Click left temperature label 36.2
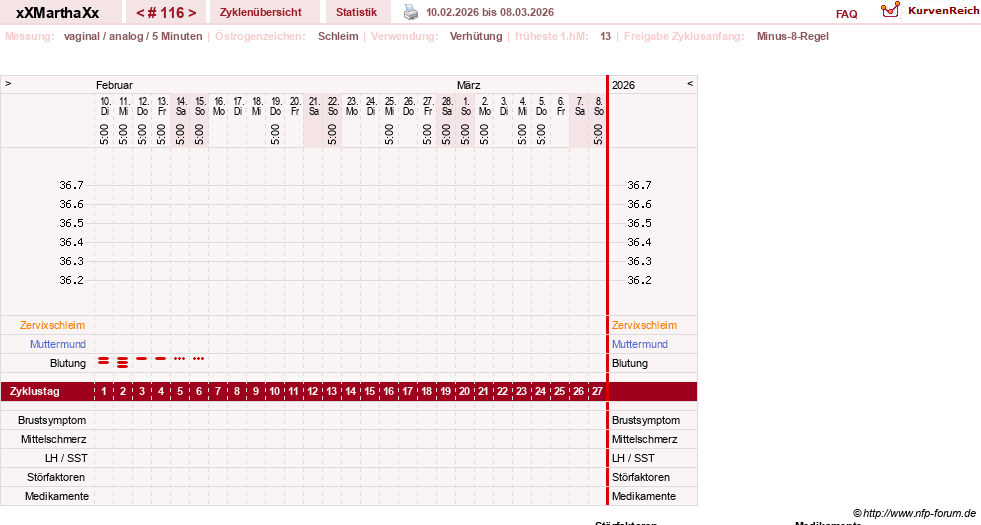Viewport: 981px width, 525px height. tap(71, 280)
